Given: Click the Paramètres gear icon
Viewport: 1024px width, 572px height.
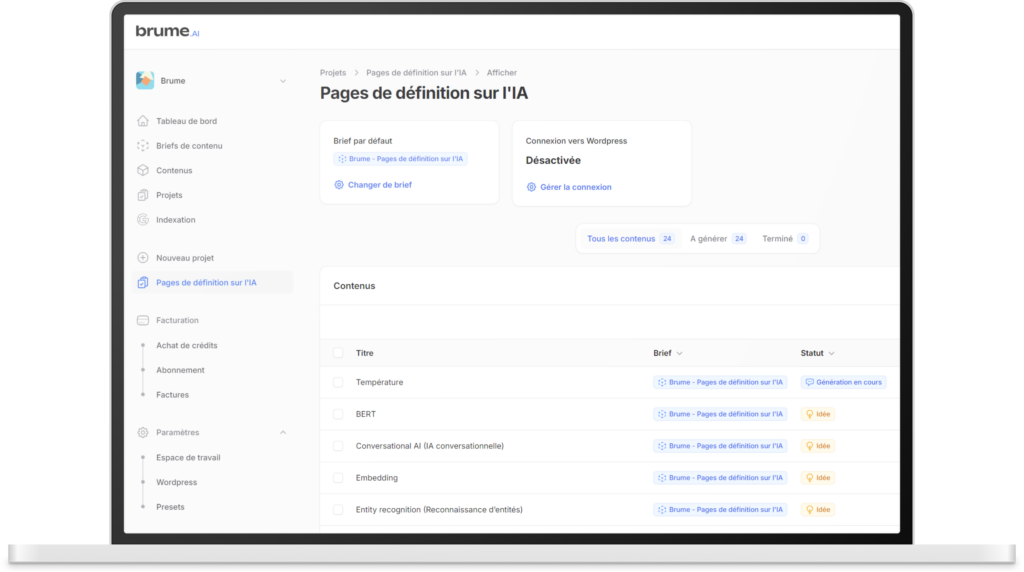Looking at the screenshot, I should 143,433.
